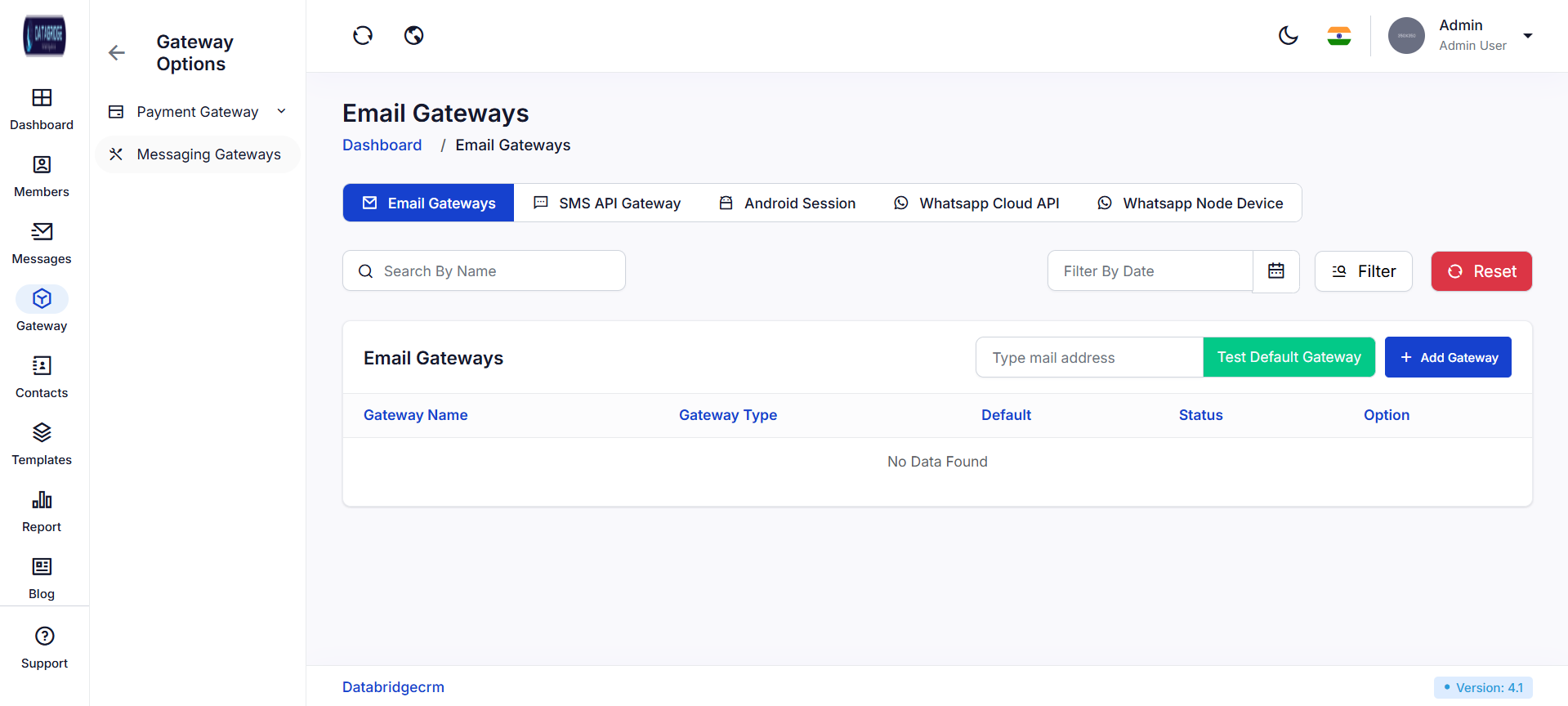Viewport: 1568px width, 706px height.
Task: Open Templates from the sidebar
Action: (42, 434)
